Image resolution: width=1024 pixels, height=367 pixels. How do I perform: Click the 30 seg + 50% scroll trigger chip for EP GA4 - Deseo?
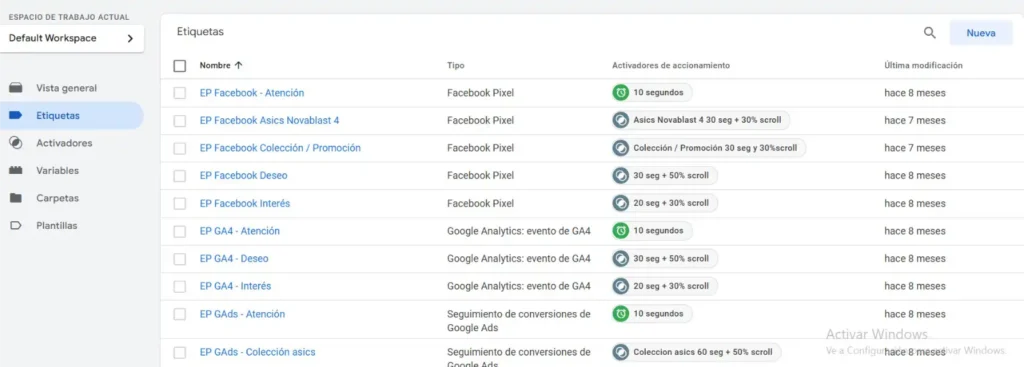pos(664,259)
